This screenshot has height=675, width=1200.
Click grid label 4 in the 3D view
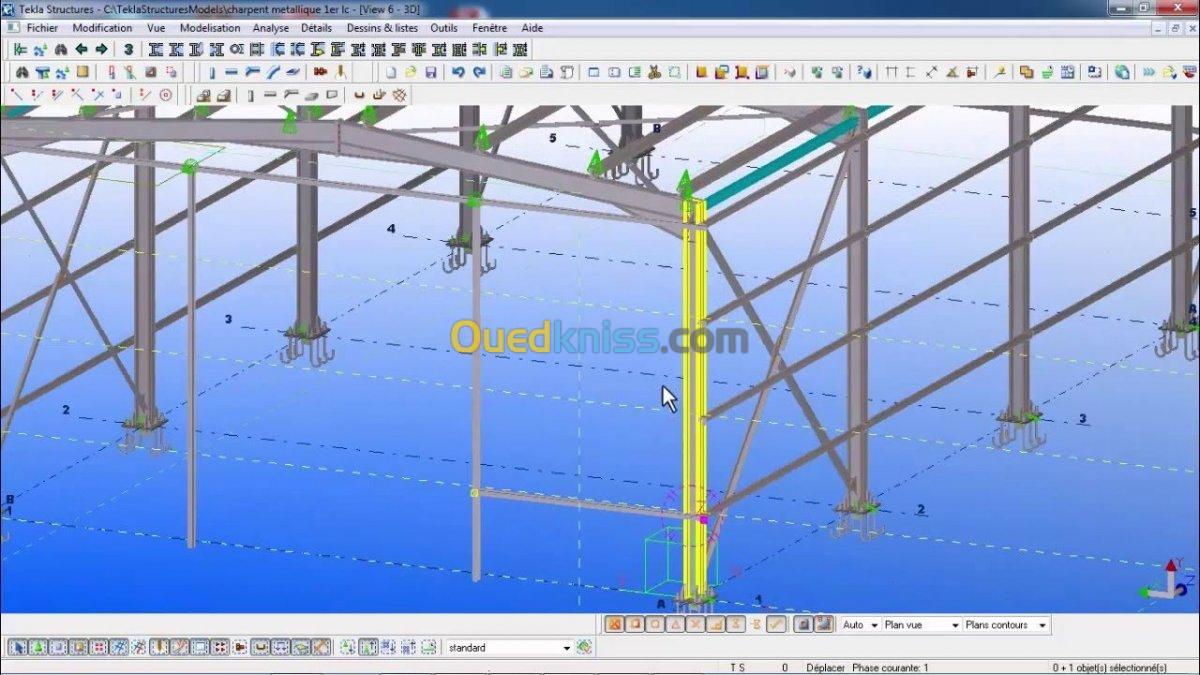tap(391, 229)
